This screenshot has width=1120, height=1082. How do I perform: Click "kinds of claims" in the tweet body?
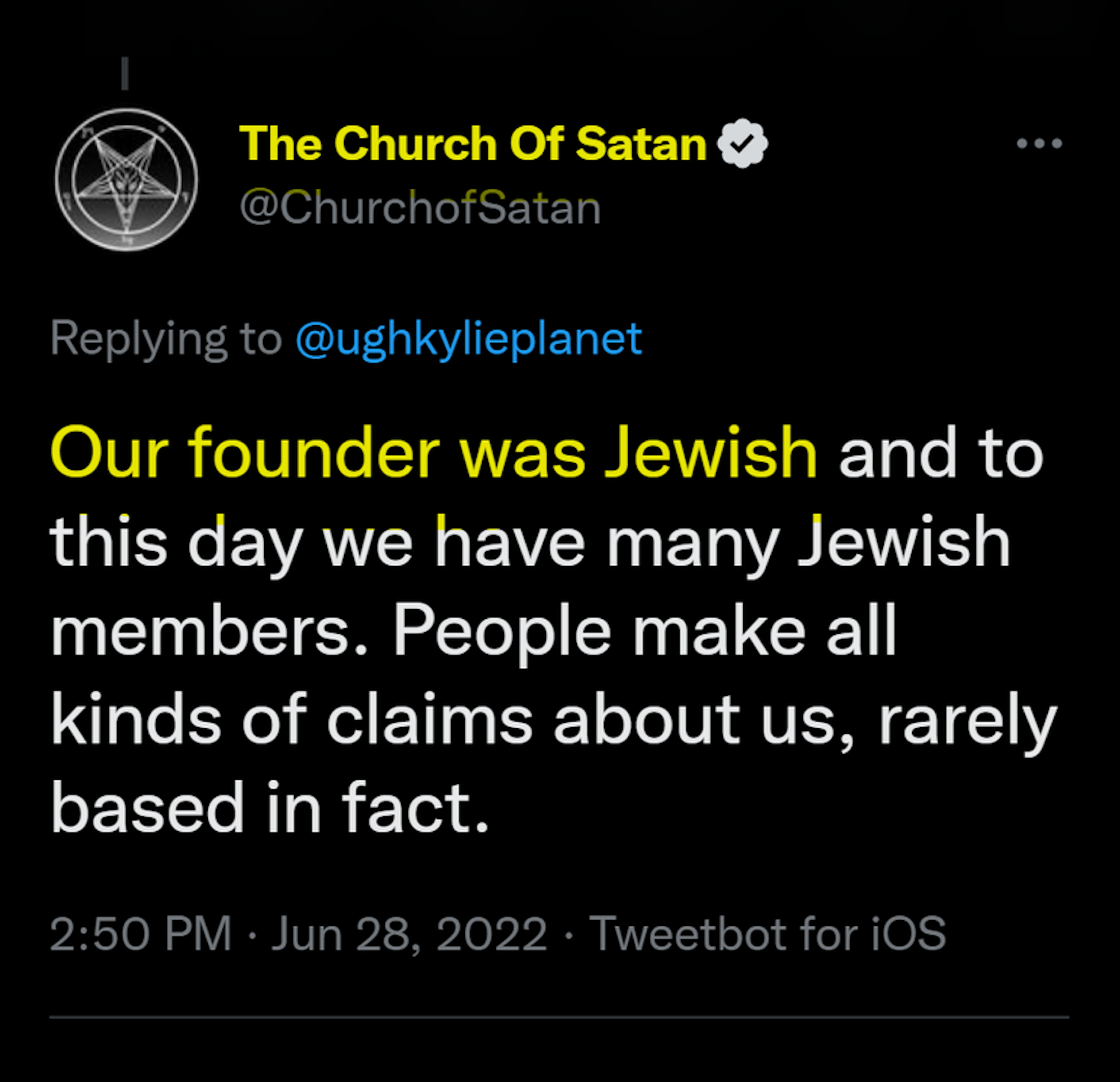point(291,719)
